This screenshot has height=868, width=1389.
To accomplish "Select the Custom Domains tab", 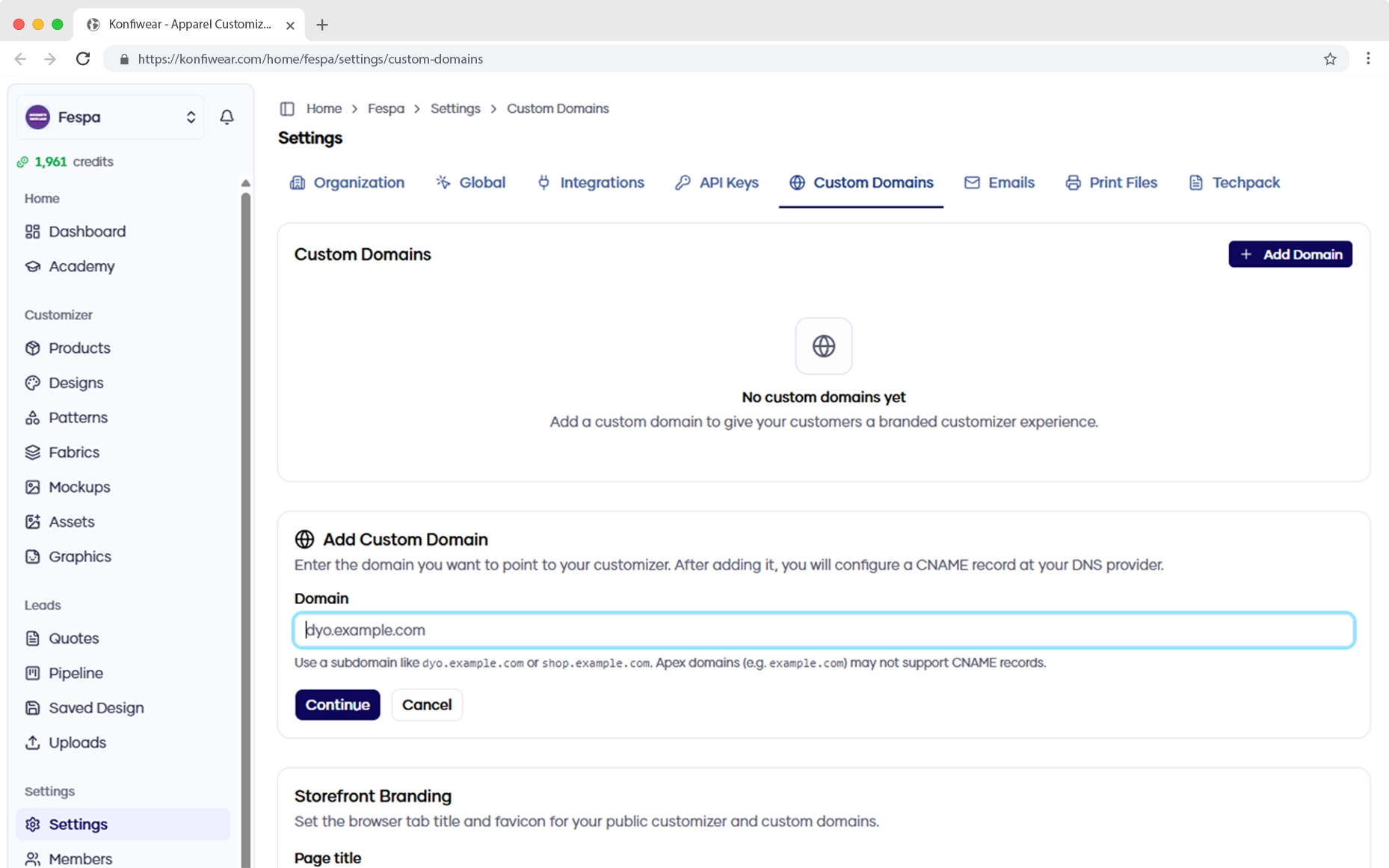I will (x=861, y=182).
